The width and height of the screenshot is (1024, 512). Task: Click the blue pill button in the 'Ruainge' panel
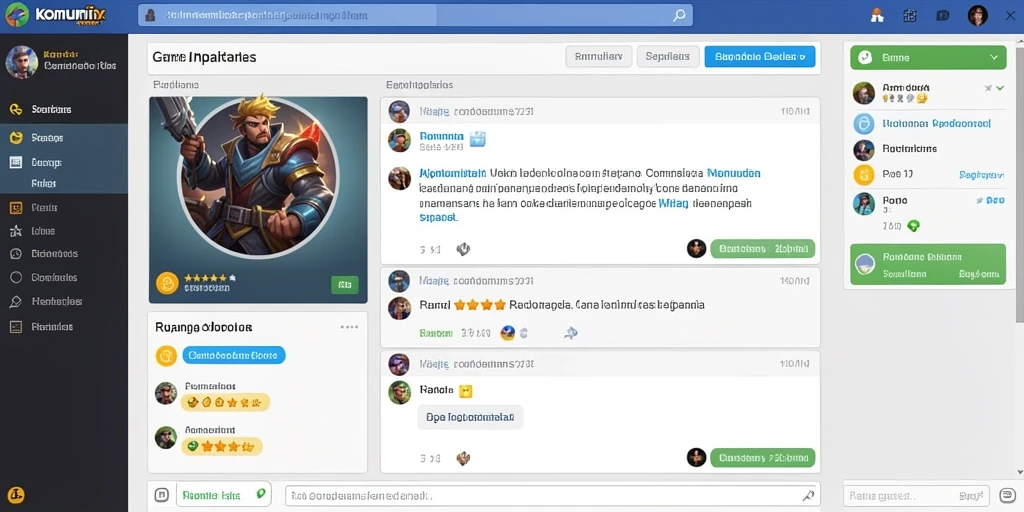[234, 355]
